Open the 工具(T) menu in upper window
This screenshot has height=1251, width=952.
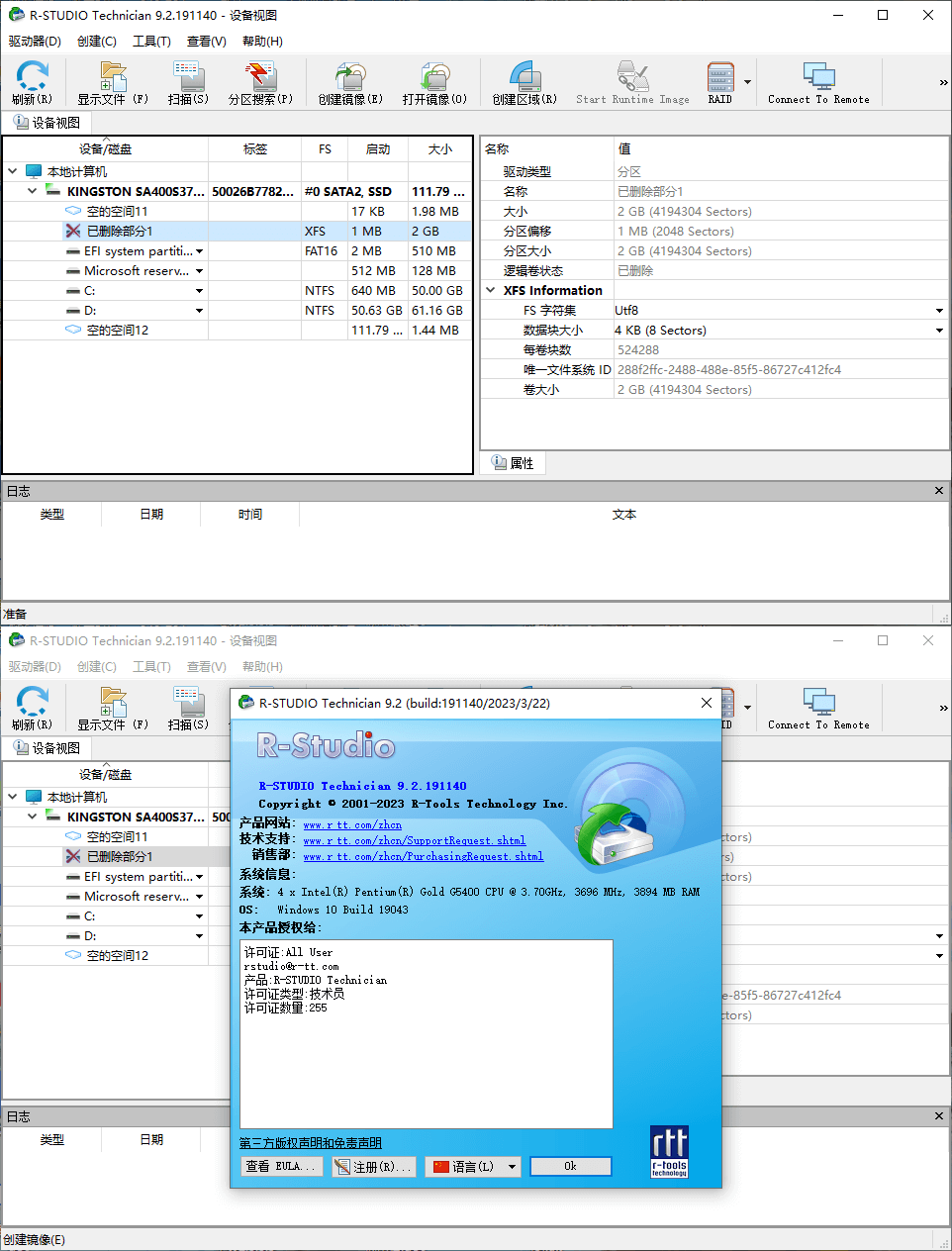tap(151, 41)
